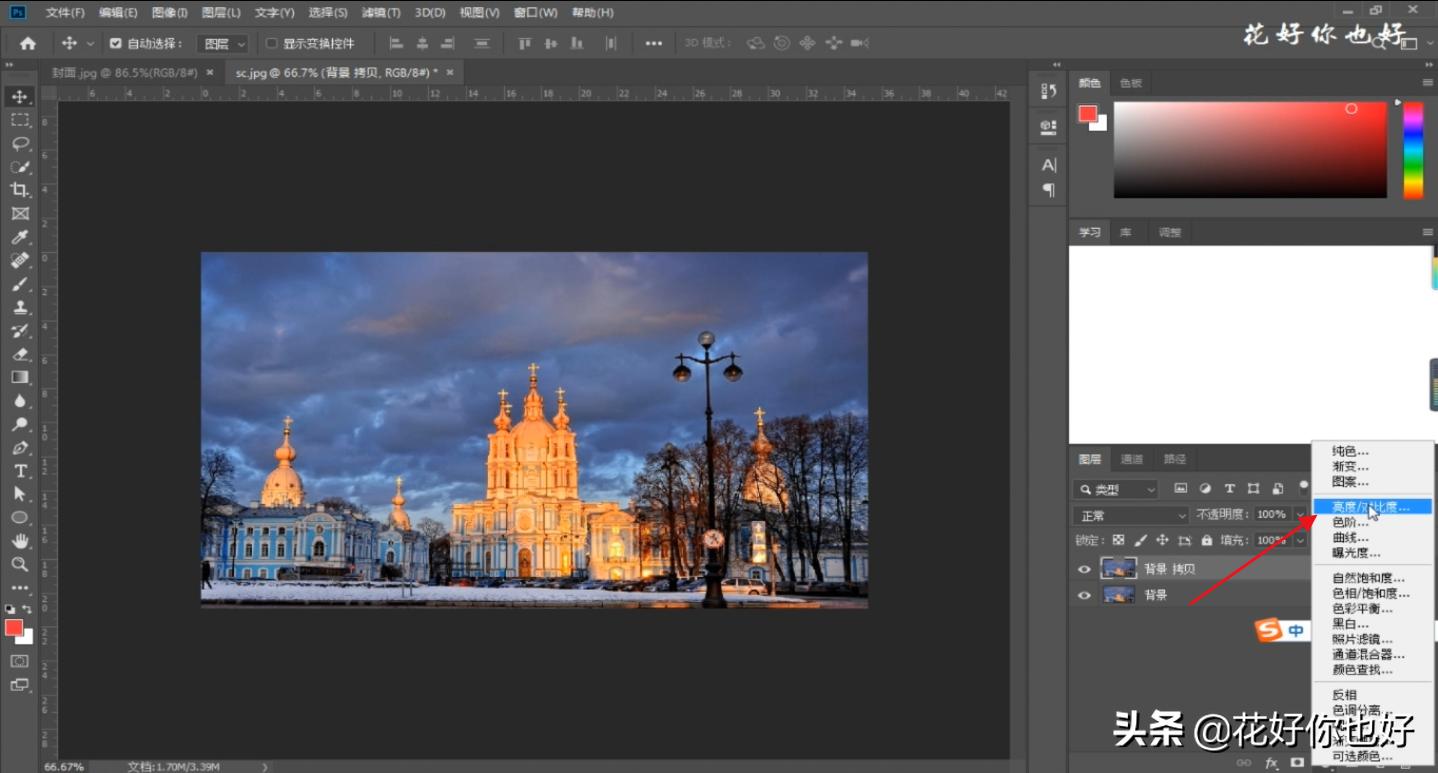
Task: Open the 图层 auto-select dropdown
Action: click(225, 44)
